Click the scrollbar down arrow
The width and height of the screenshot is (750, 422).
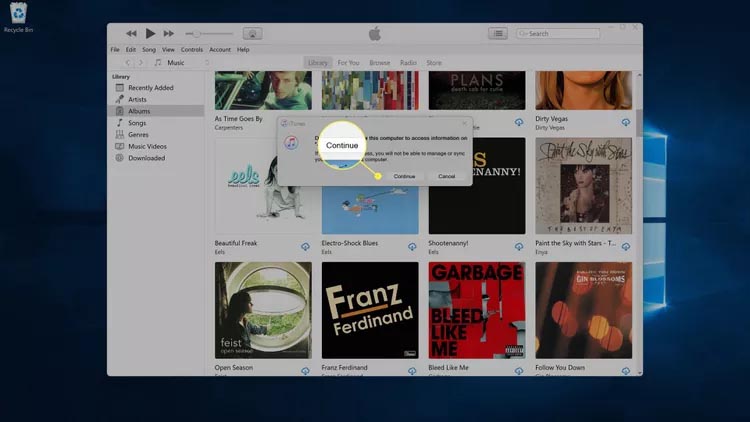(x=640, y=372)
